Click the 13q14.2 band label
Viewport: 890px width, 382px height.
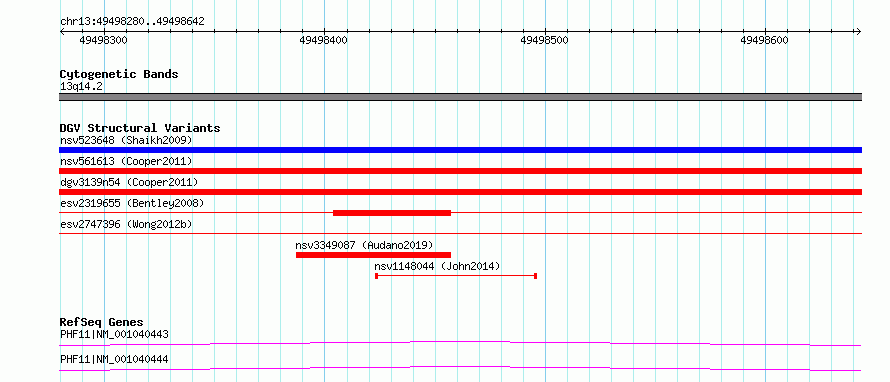pos(81,87)
